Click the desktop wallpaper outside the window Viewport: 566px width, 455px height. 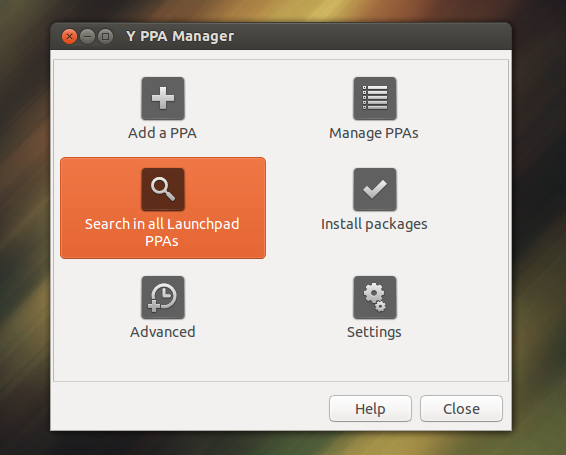point(538,217)
